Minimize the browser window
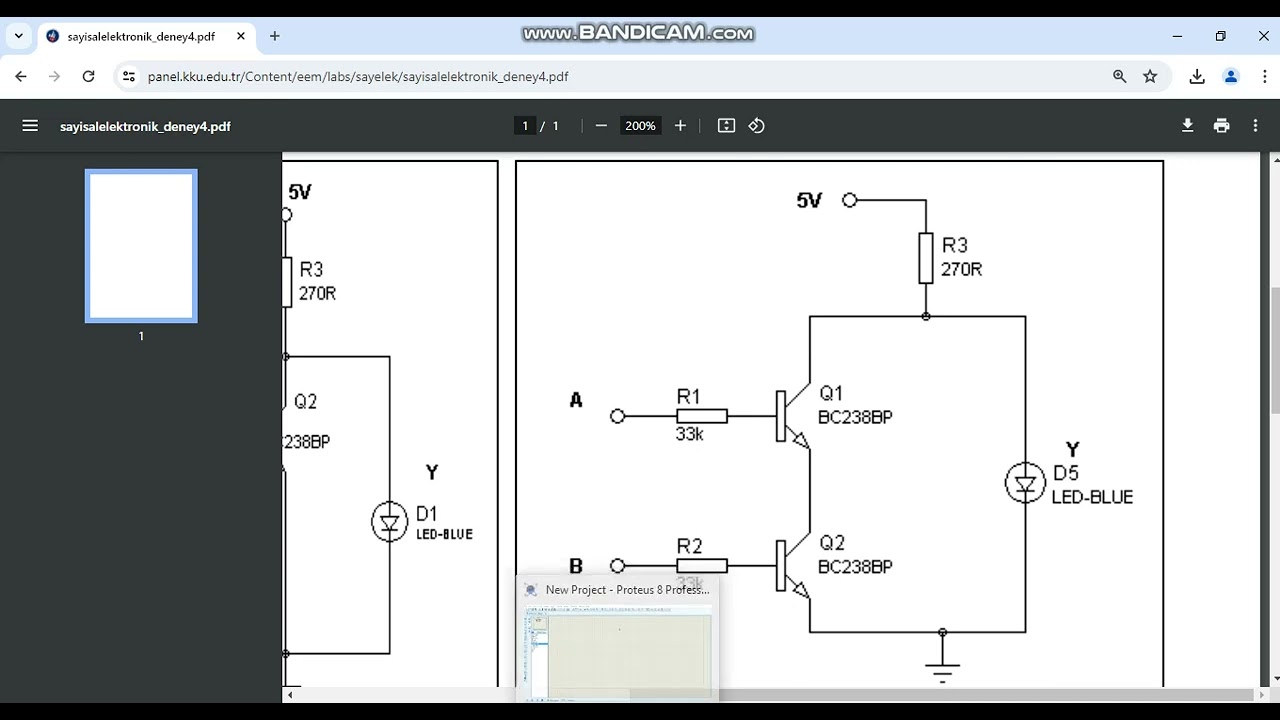Image resolution: width=1280 pixels, height=720 pixels. tap(1177, 36)
